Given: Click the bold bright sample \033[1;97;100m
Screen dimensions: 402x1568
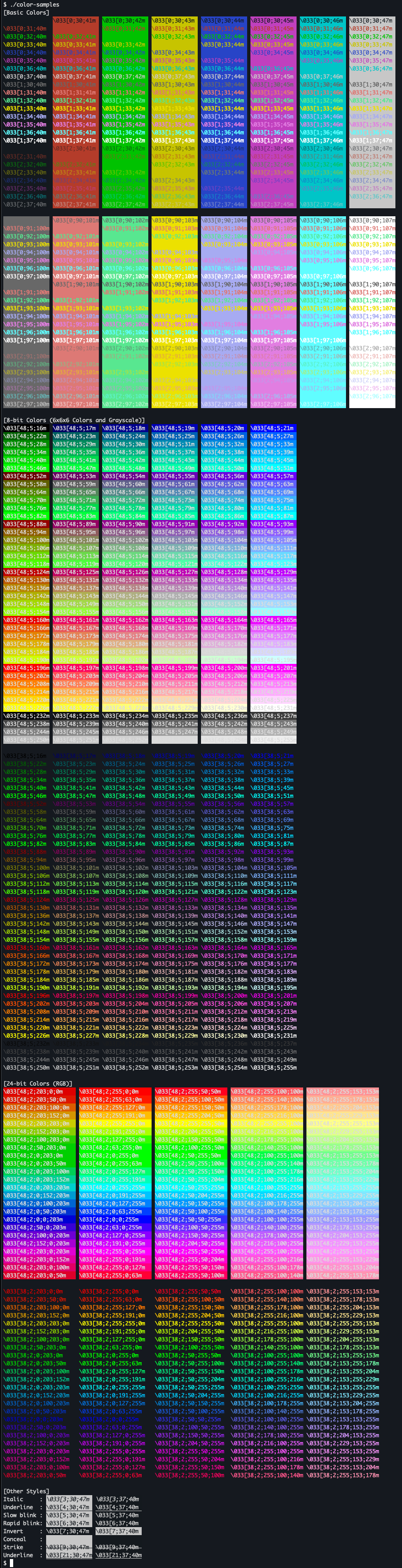Looking at the screenshot, I should click(26, 339).
